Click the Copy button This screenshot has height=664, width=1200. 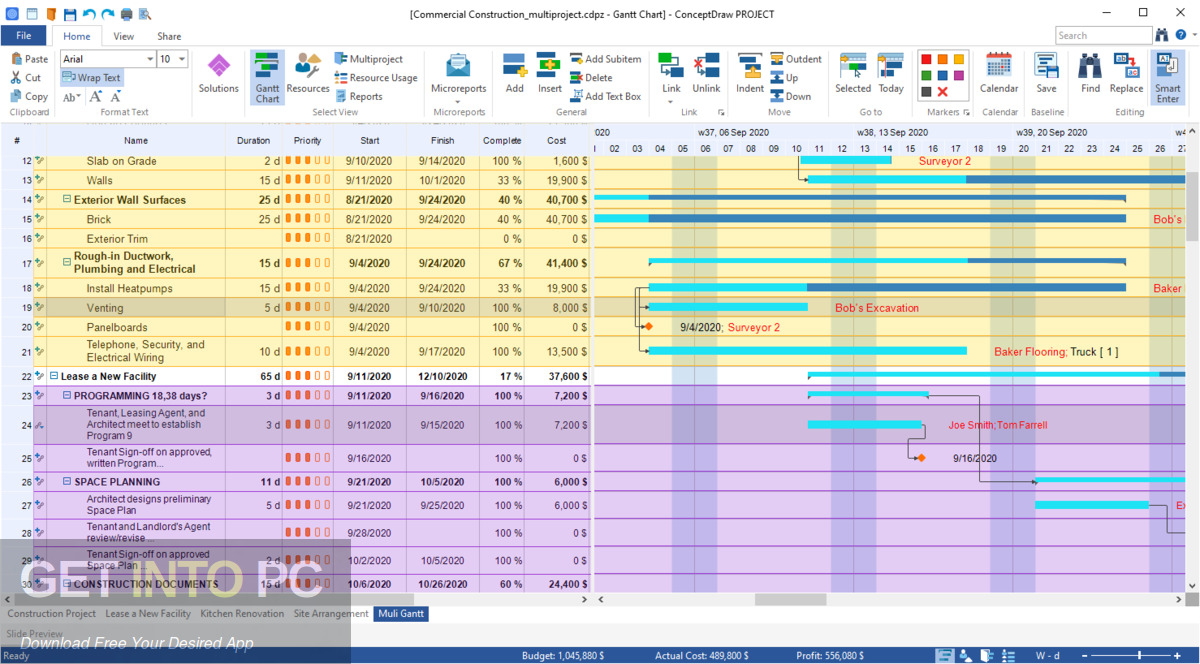[x=29, y=97]
